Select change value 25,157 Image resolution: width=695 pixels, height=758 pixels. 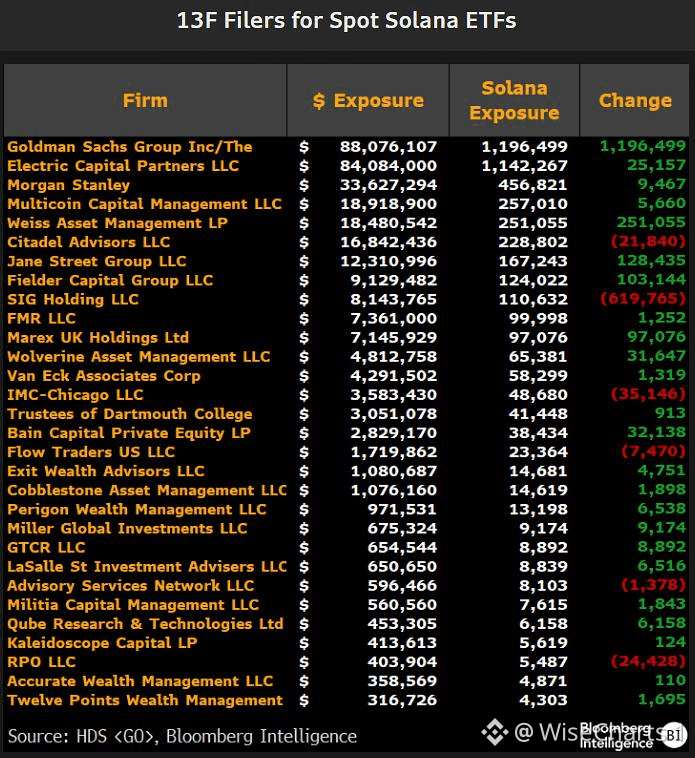tap(656, 165)
